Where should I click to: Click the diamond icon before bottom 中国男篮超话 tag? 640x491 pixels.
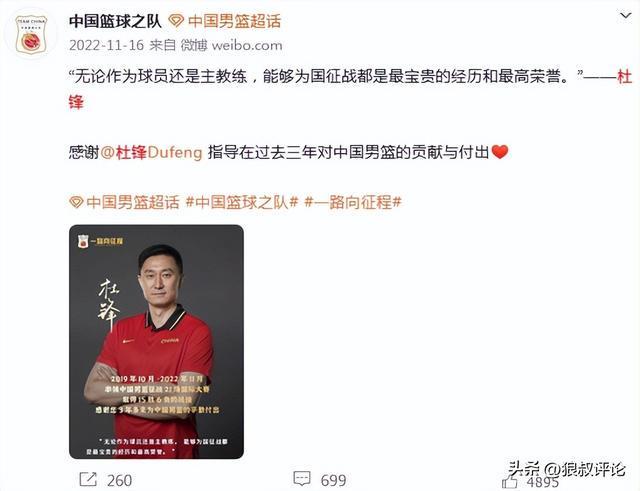point(76,202)
